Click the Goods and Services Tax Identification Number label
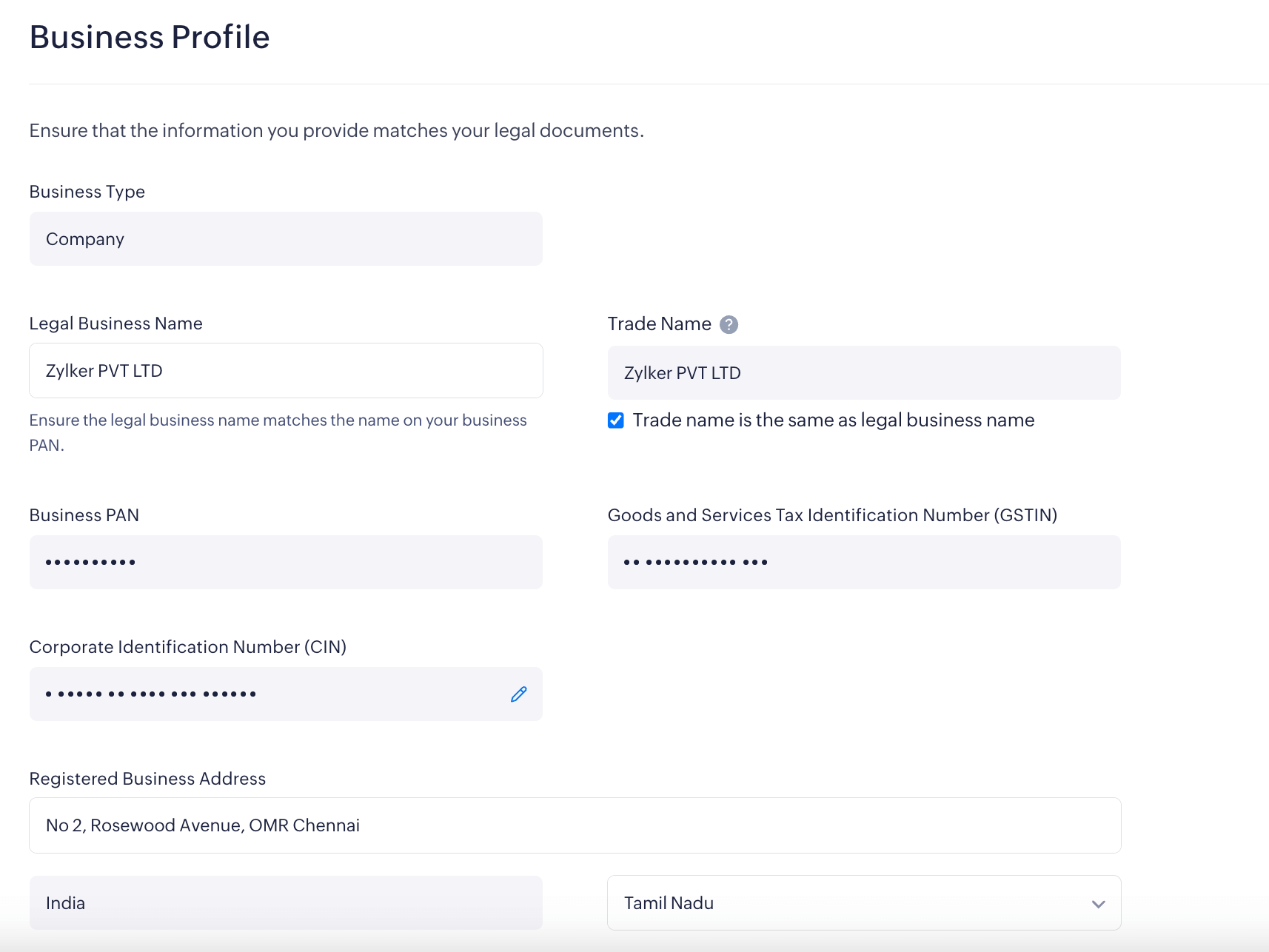 [x=832, y=515]
